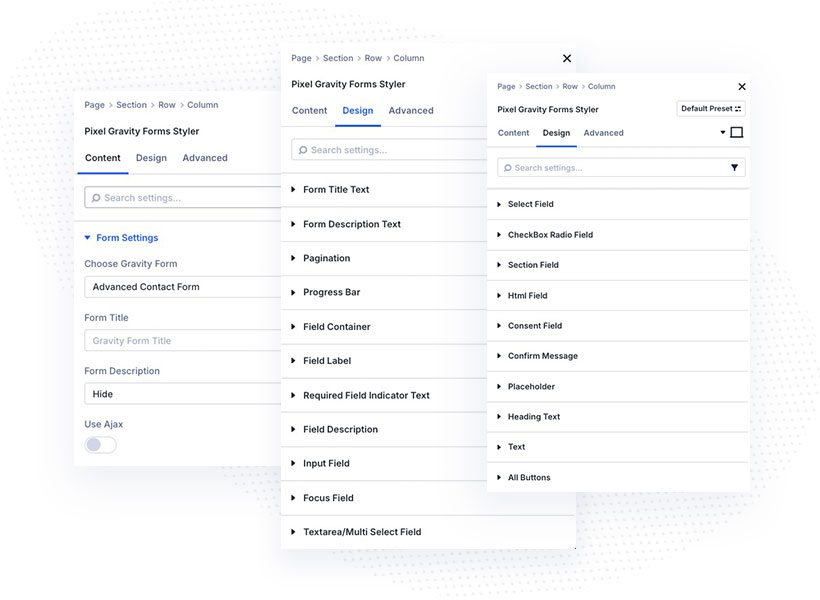Viewport: 820px width, 600px height.
Task: Expand the Consent Field section
Action: pos(618,326)
